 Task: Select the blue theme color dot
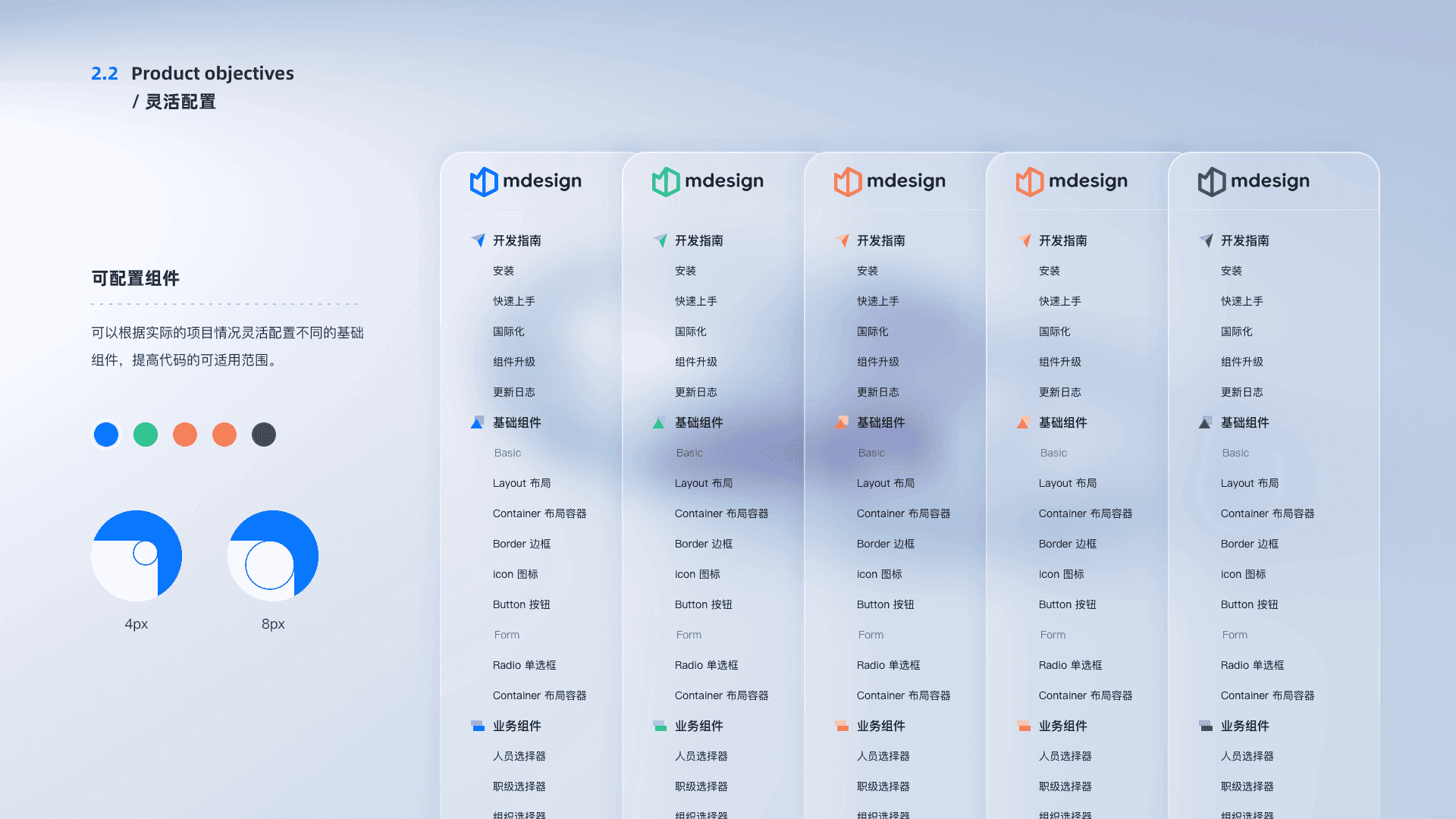[106, 435]
